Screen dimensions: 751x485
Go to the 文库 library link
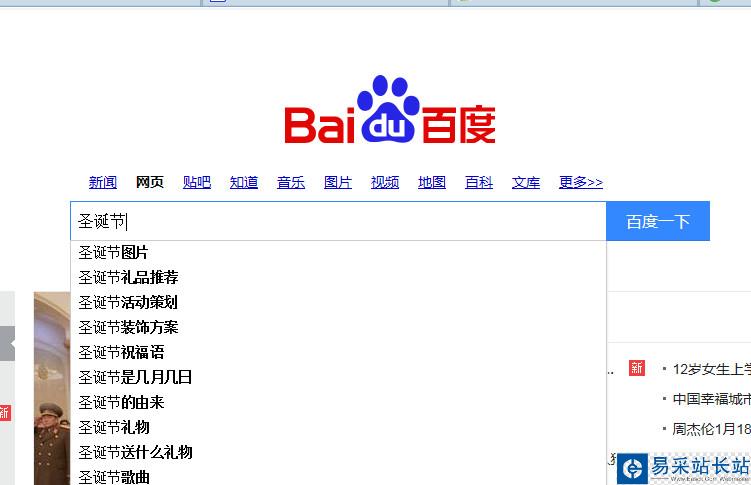(525, 182)
